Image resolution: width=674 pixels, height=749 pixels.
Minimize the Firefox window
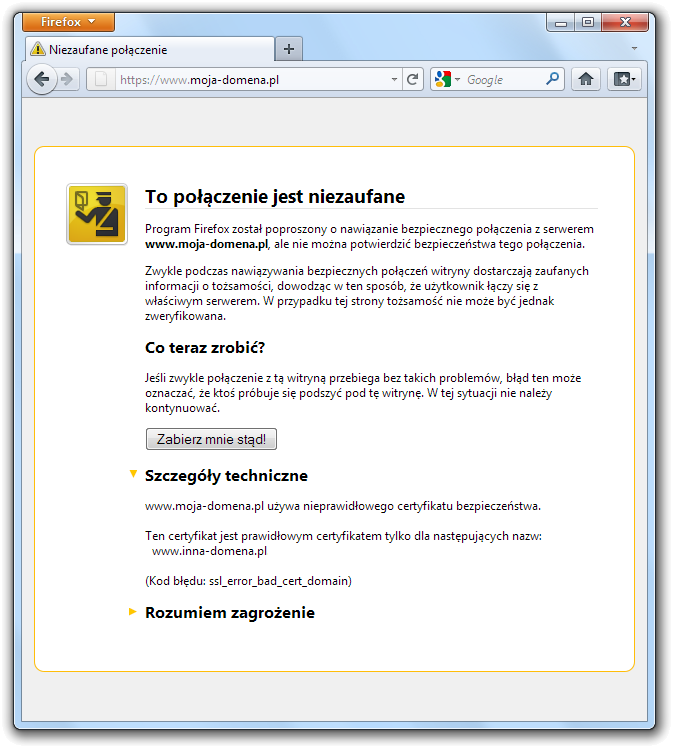click(x=561, y=22)
